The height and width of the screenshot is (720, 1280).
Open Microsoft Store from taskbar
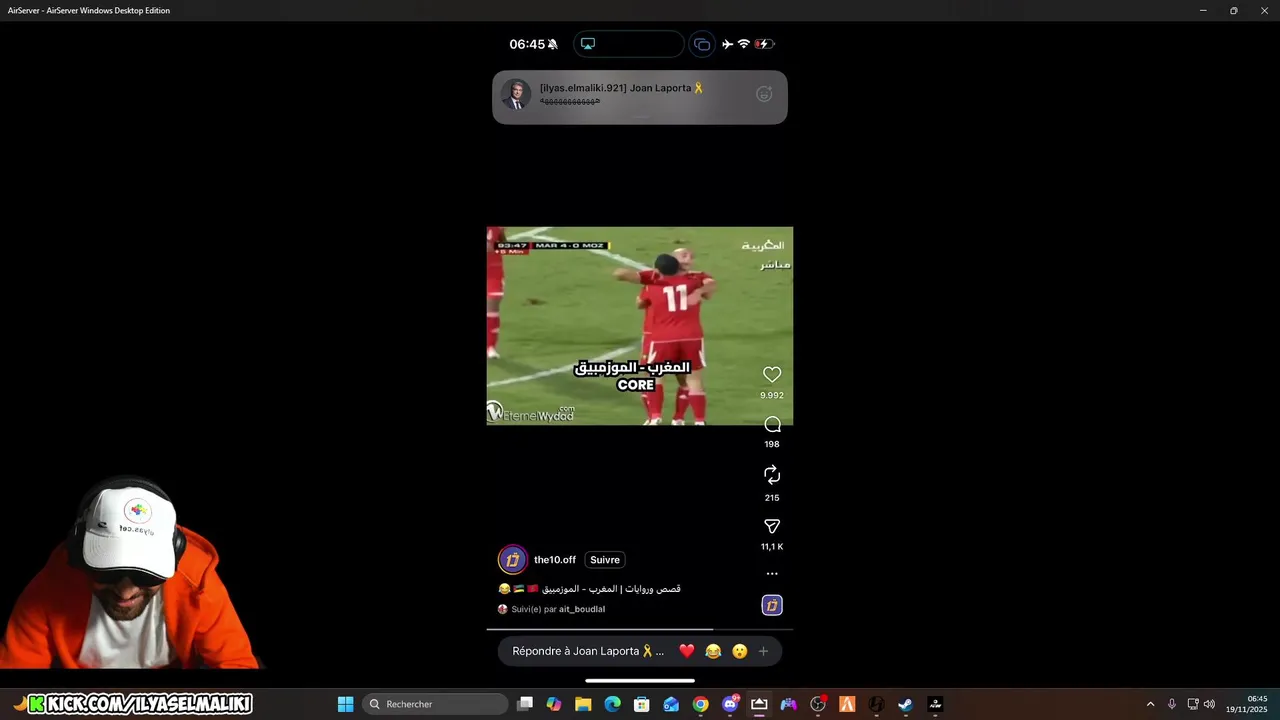coord(642,704)
